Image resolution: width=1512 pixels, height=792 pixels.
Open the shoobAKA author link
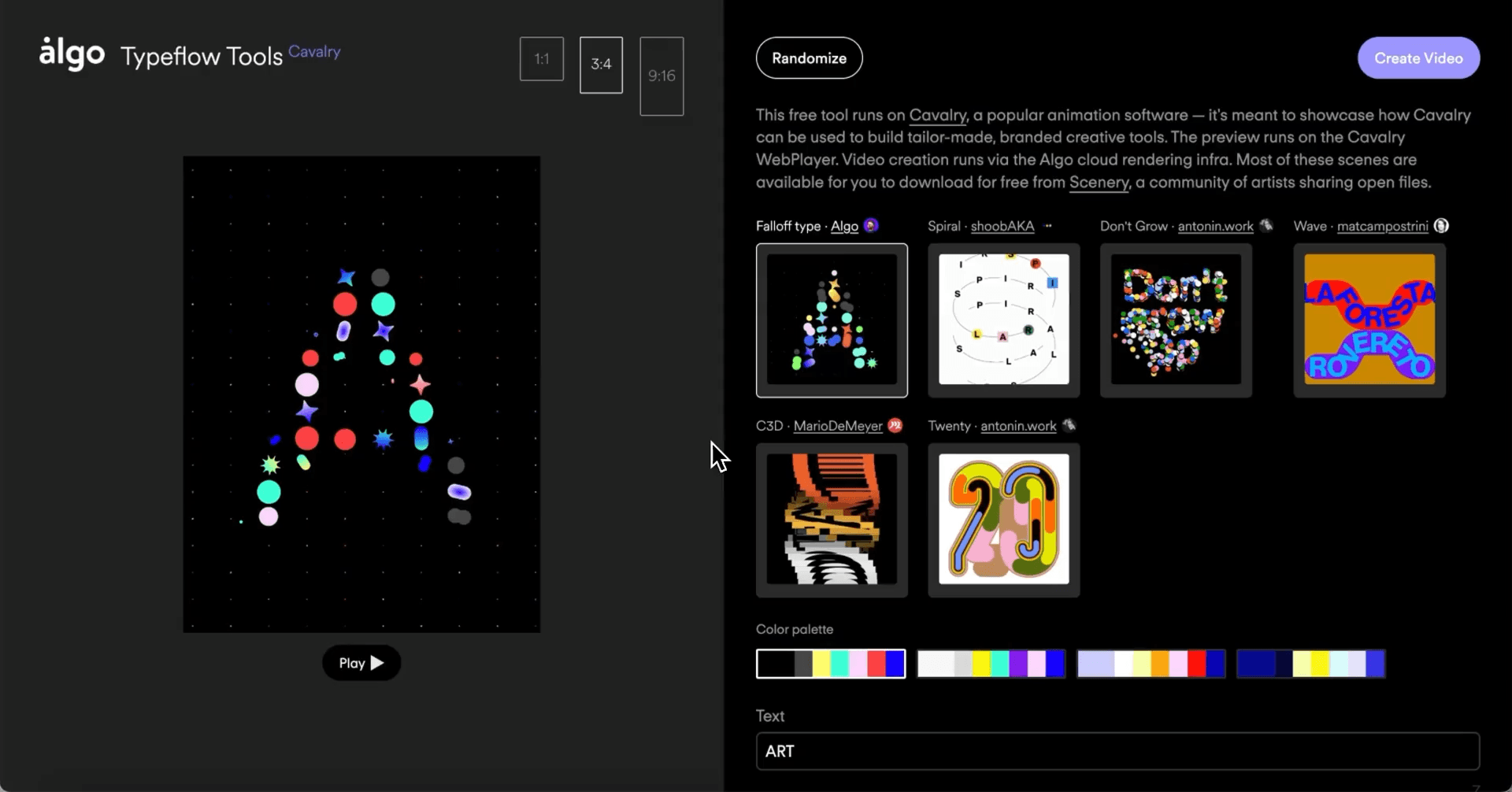[x=1002, y=226]
